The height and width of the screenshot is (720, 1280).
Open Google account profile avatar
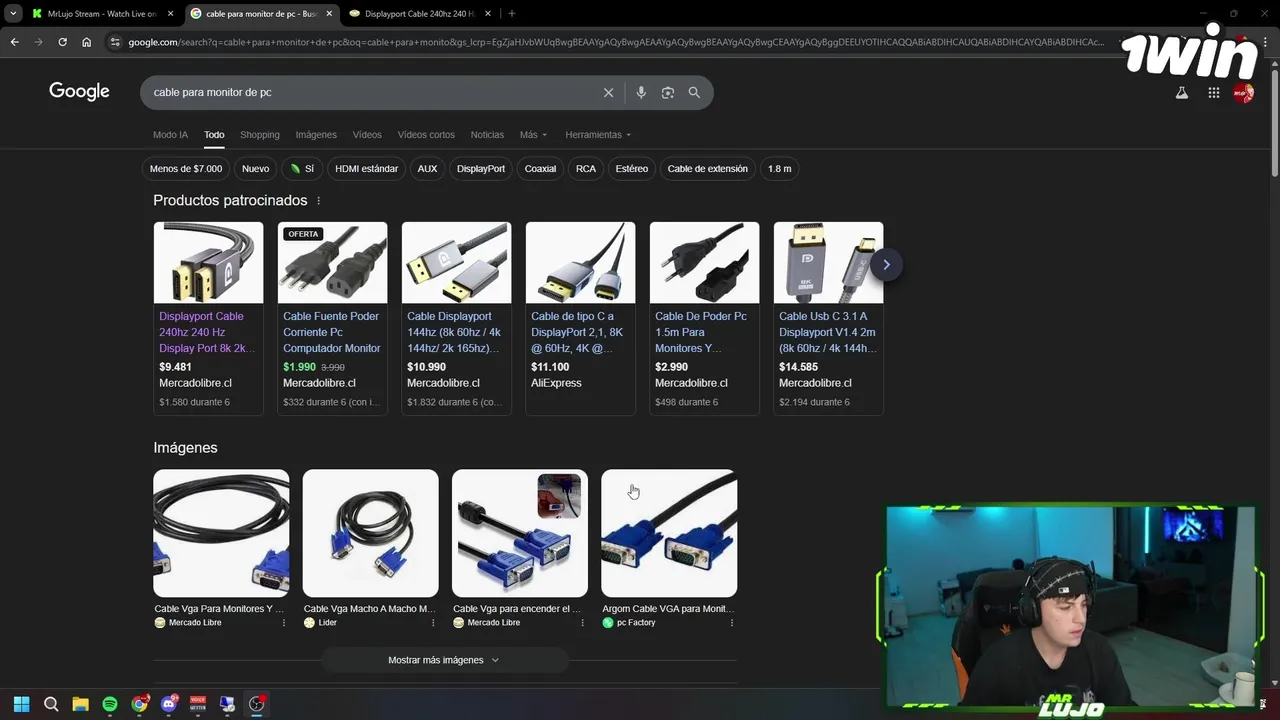click(1243, 92)
